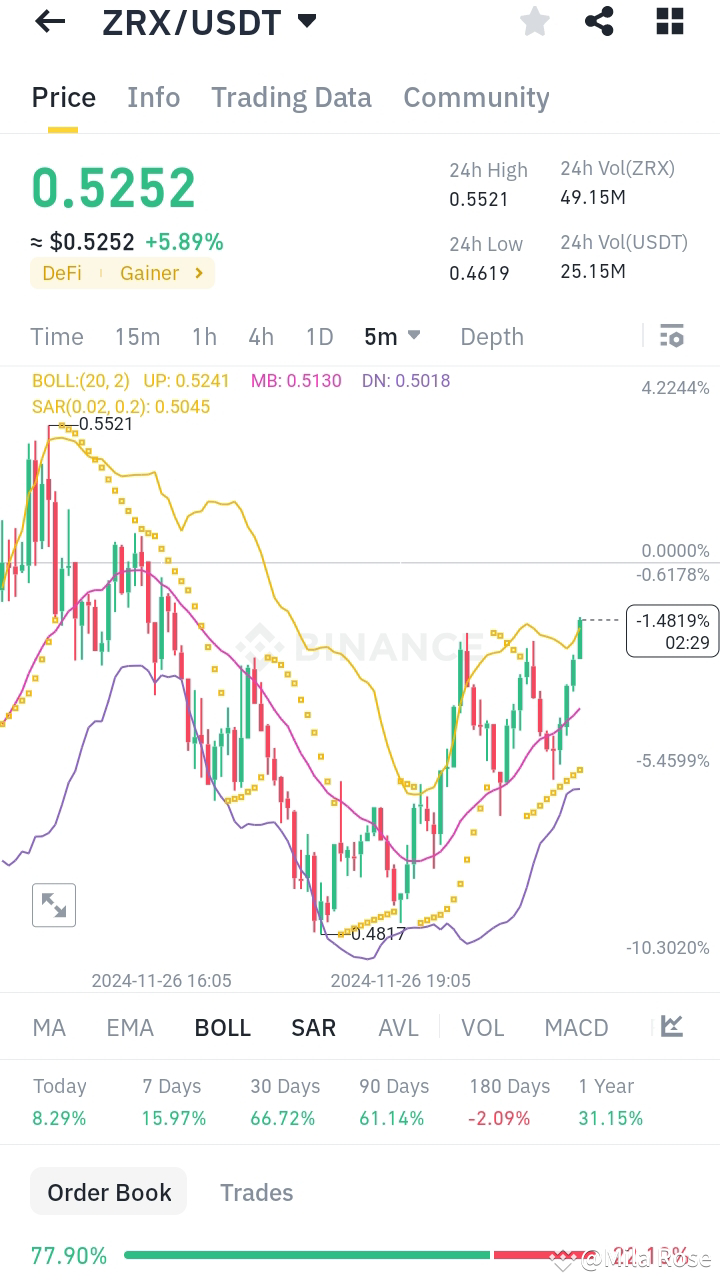Image resolution: width=720 pixels, height=1281 pixels.
Task: Open chart display settings icon beside Depth
Action: pos(671,336)
